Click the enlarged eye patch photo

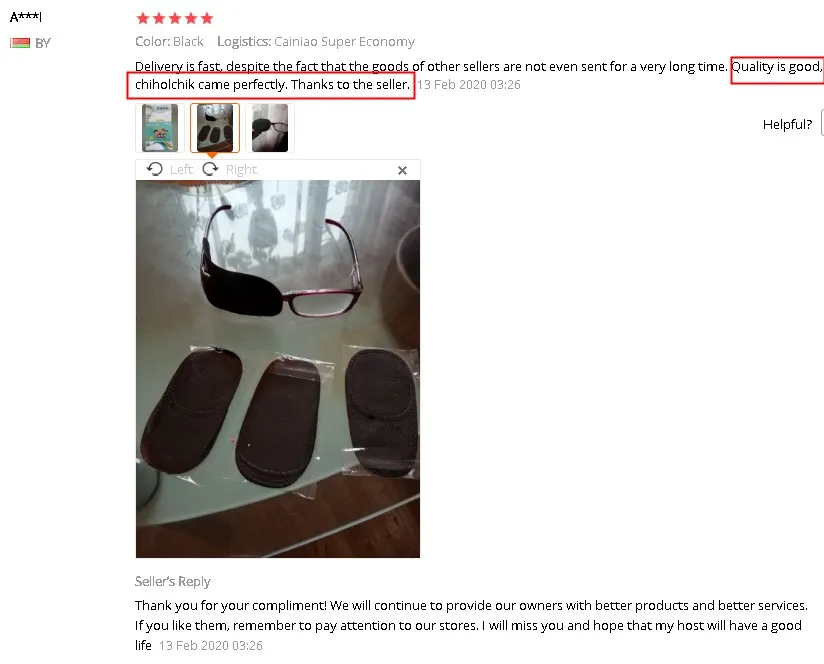(x=278, y=369)
